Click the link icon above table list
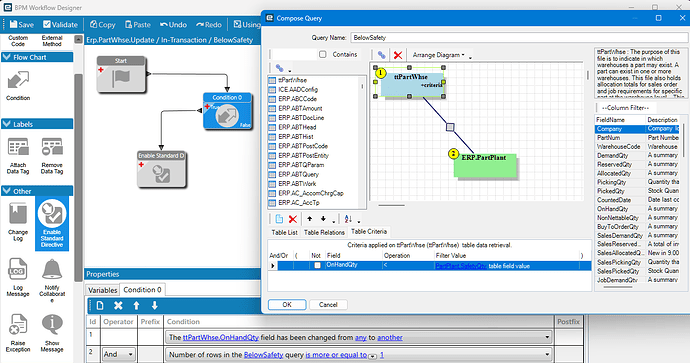The image size is (690, 363). [x=279, y=68]
